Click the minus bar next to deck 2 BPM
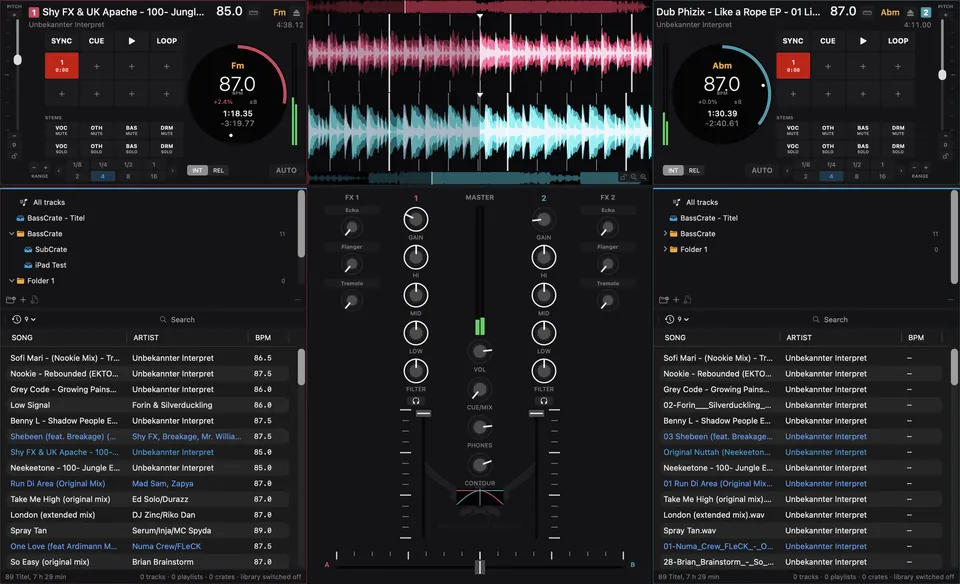The width and height of the screenshot is (960, 584). coord(867,12)
